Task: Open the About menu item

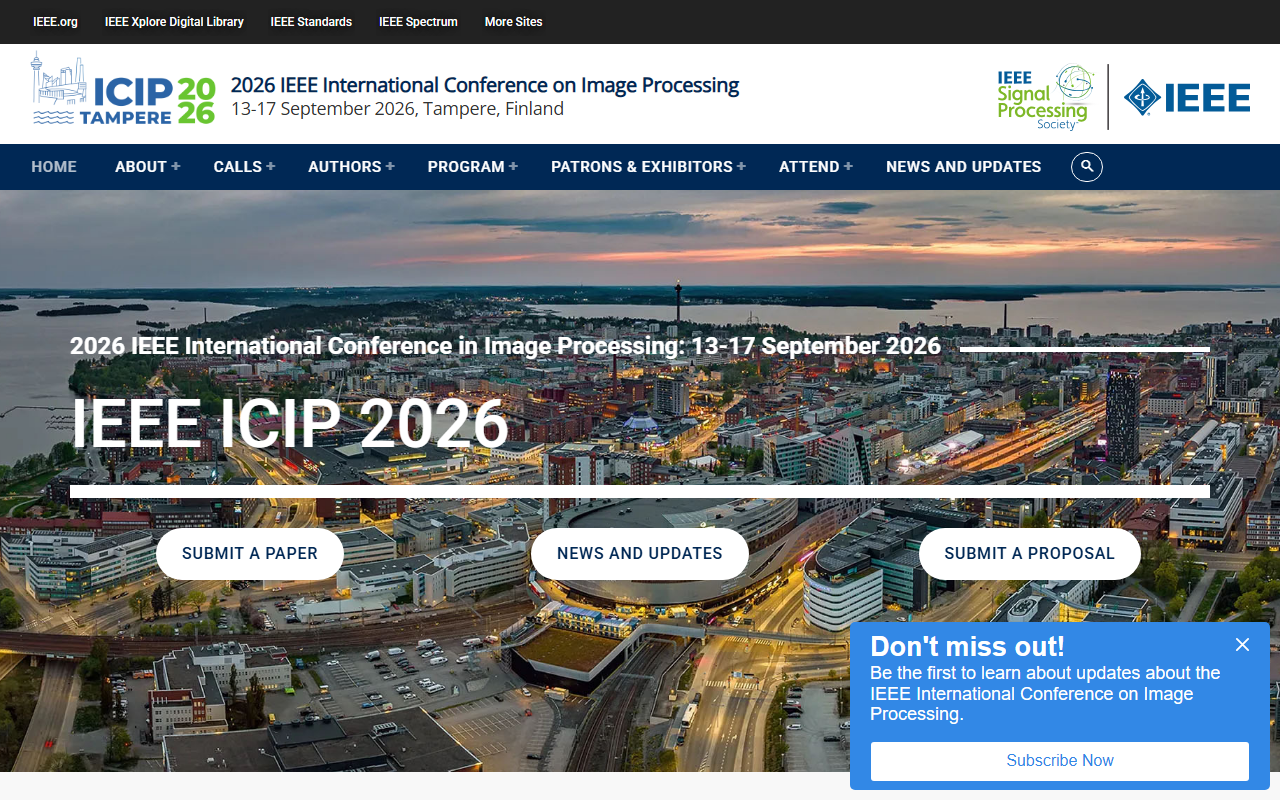Action: coord(141,167)
